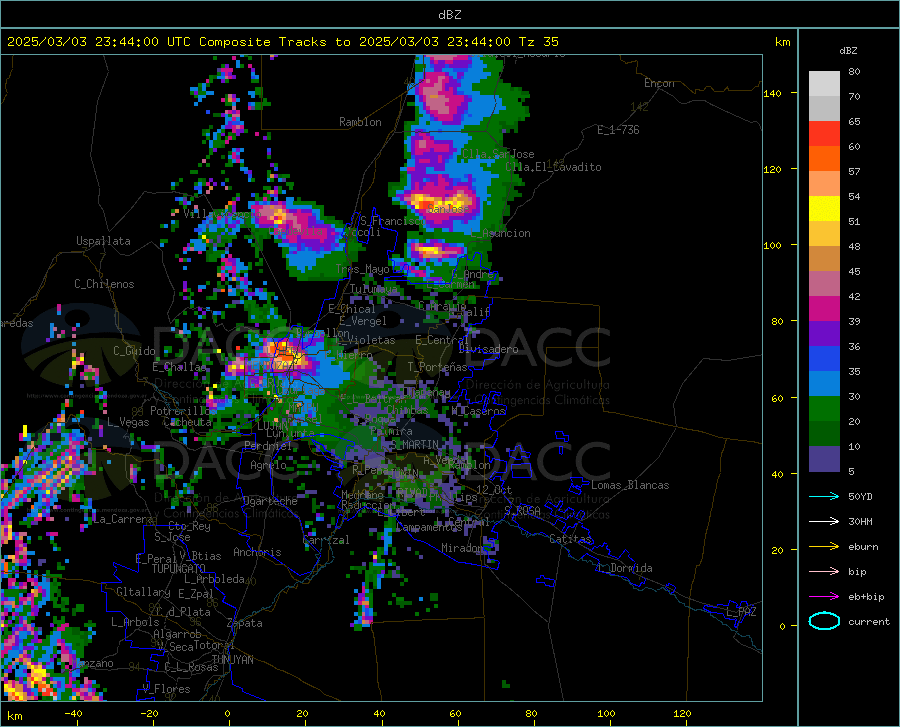Click the E_Vergel place label
This screenshot has width=900, height=727.
[362, 321]
